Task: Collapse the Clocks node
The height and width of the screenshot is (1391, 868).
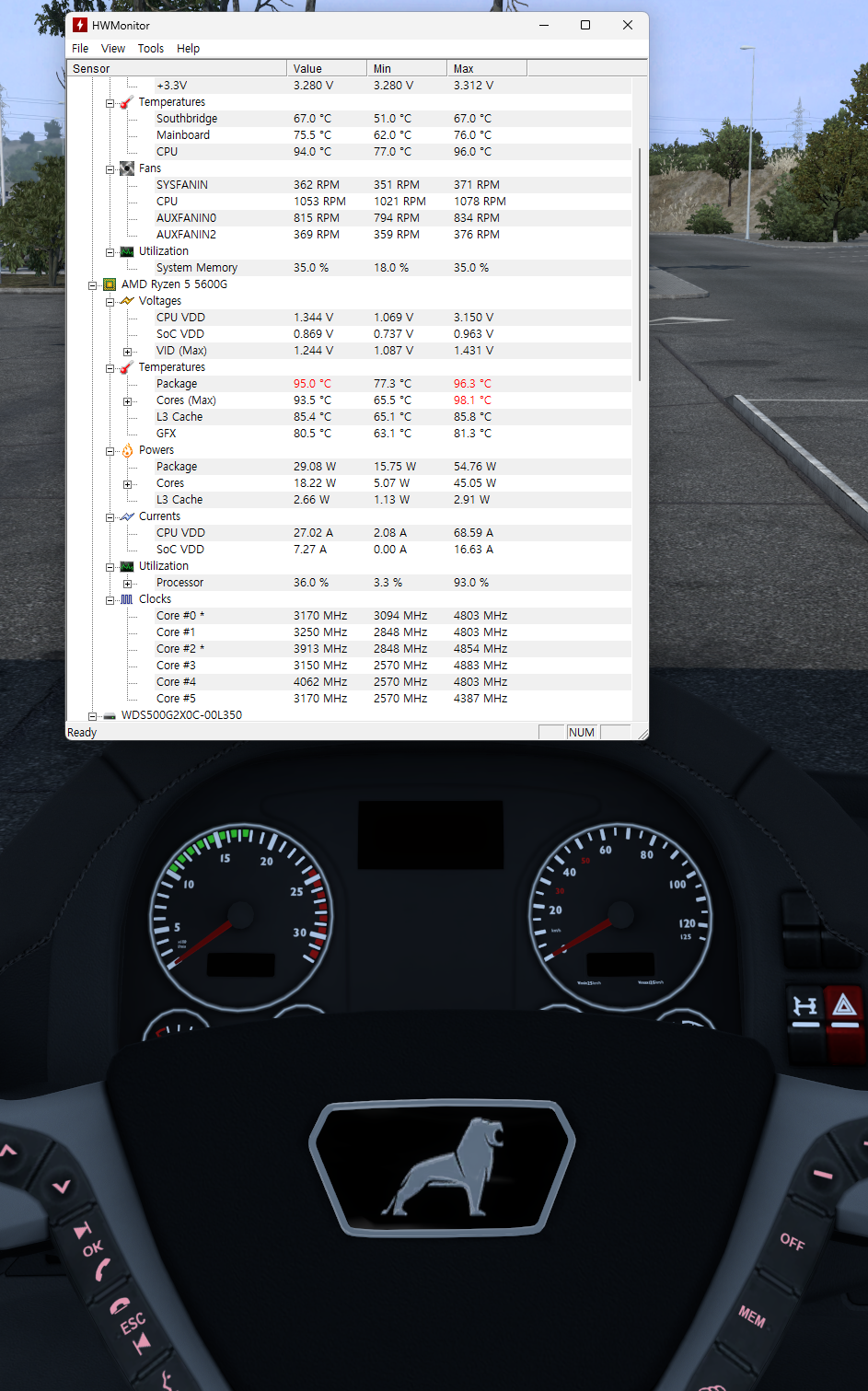Action: coord(110,600)
